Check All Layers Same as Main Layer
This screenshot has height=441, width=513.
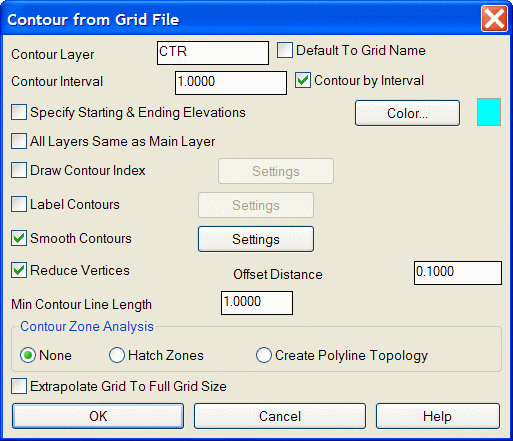click(x=19, y=141)
